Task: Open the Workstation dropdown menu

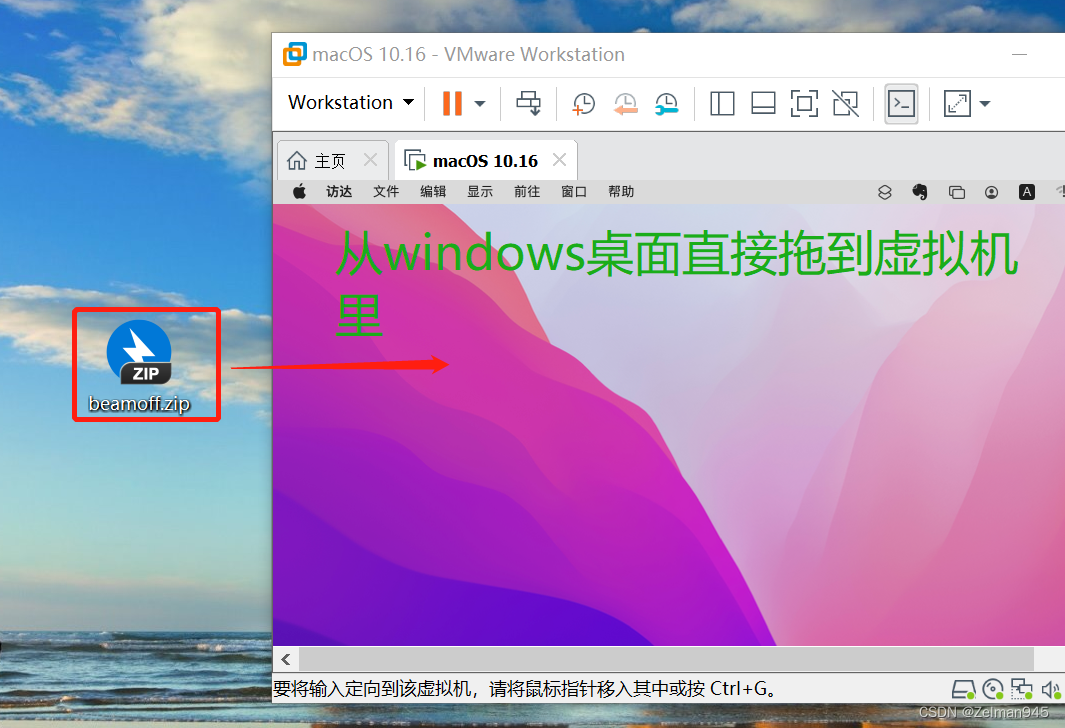Action: [350, 103]
